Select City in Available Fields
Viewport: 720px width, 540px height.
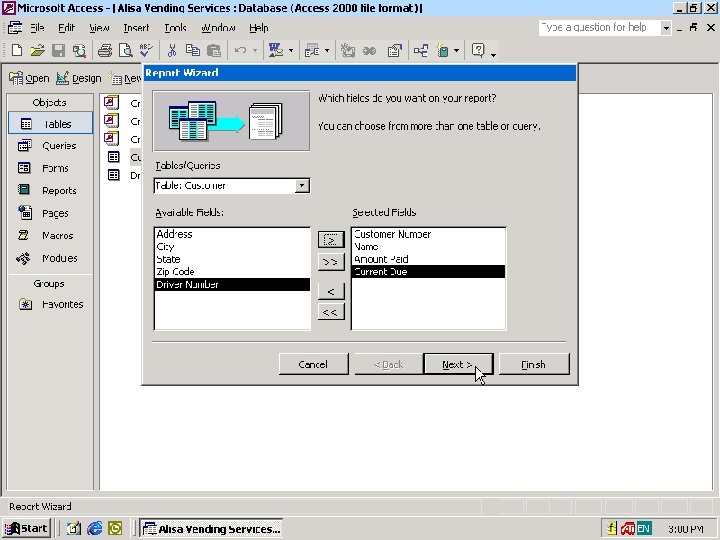point(232,247)
